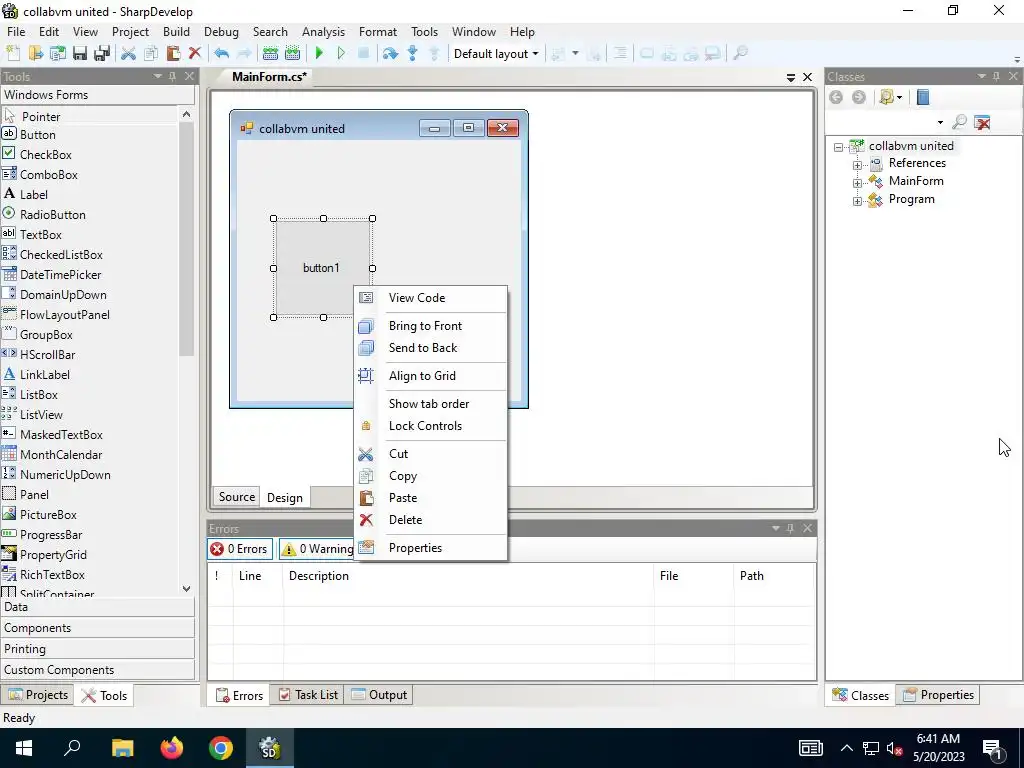
Task: Open Google Chrome from the taskbar
Action: 221,748
